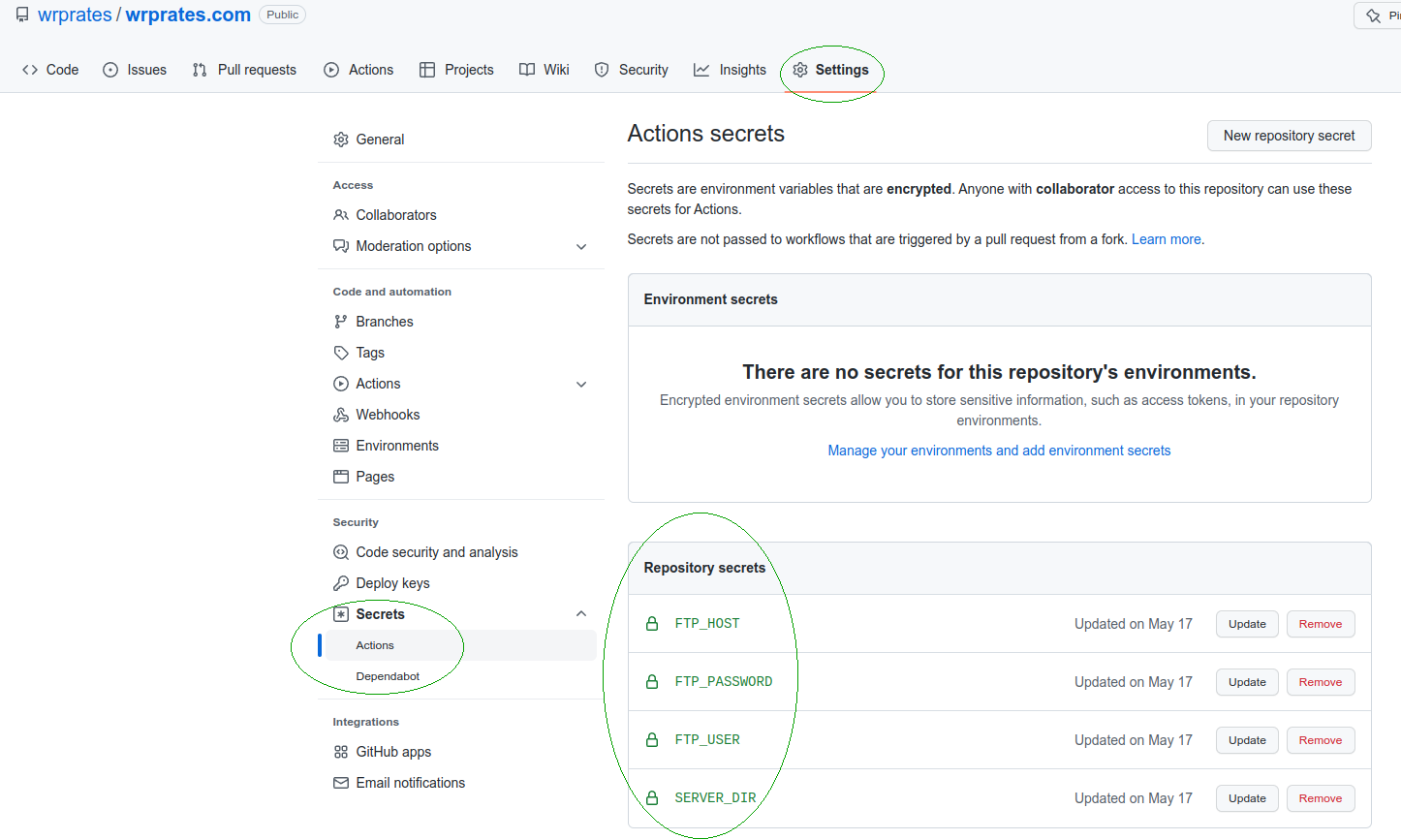
Task: Click the Email notifications envelope icon
Action: [x=341, y=783]
